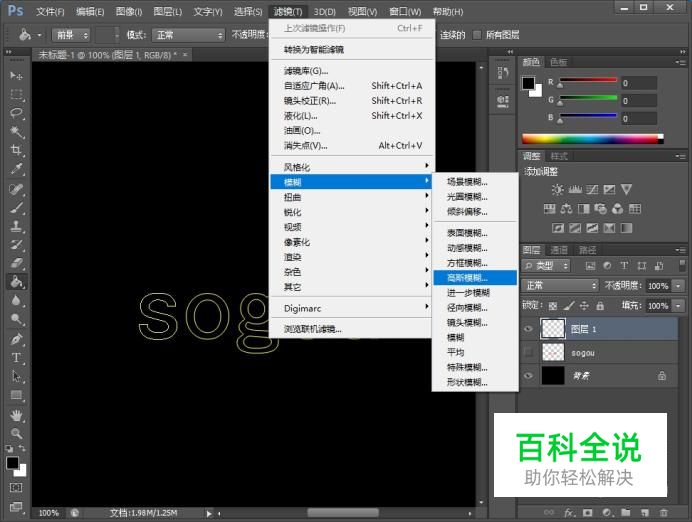Select the Eyedropper tool
Image resolution: width=692 pixels, height=522 pixels.
coord(16,169)
